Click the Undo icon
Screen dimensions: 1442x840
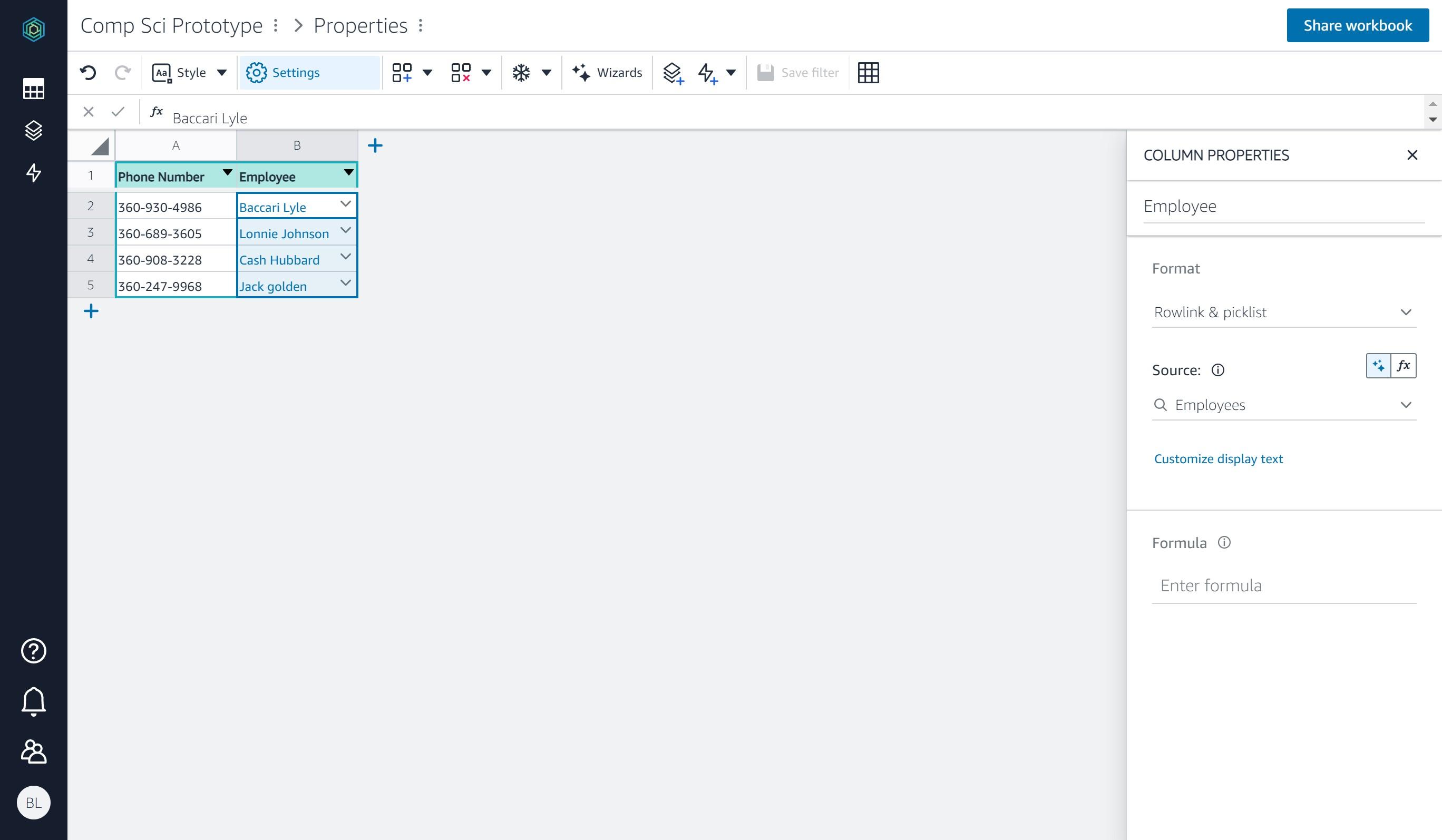[87, 72]
